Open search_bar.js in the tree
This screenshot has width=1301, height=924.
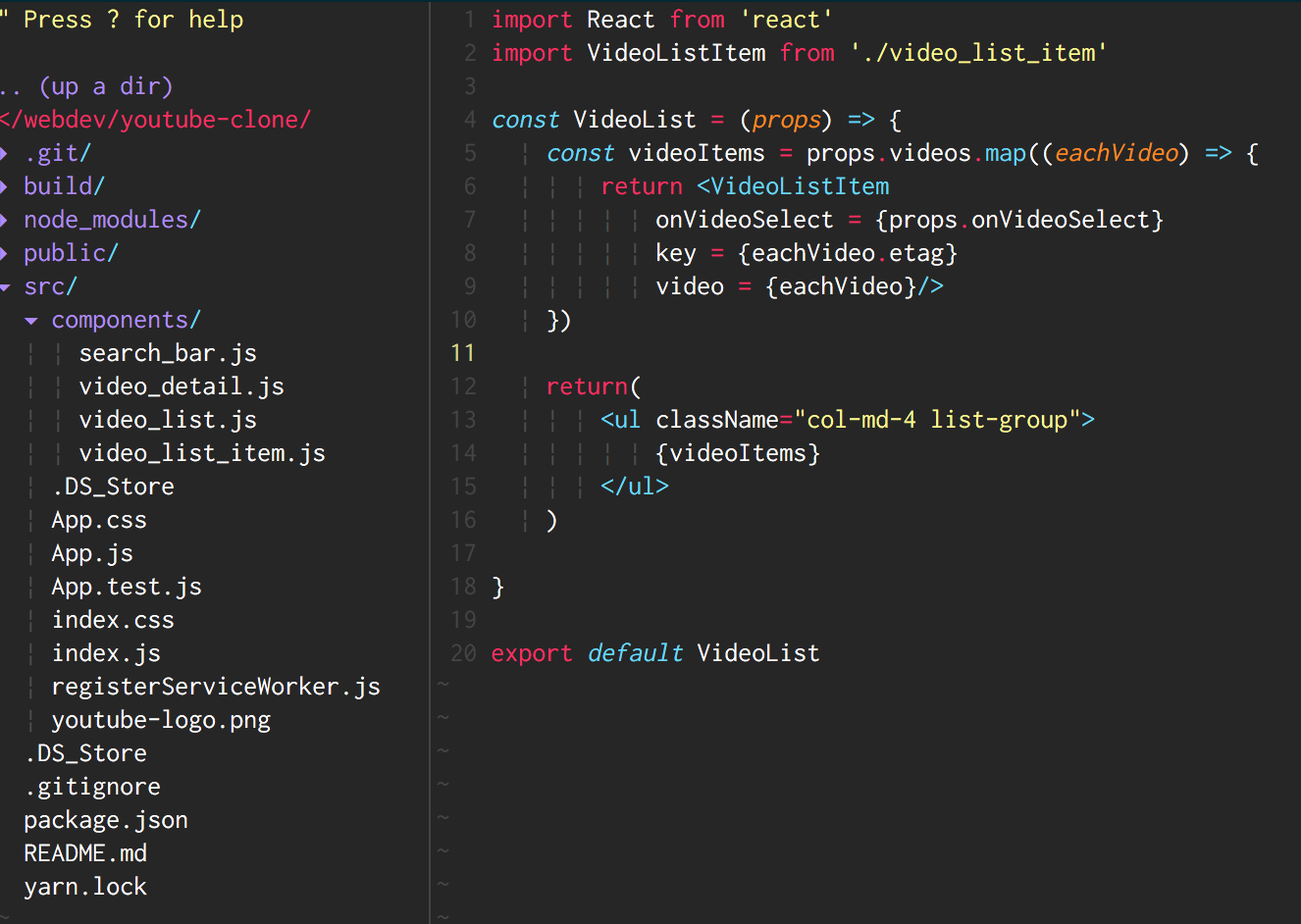[167, 353]
